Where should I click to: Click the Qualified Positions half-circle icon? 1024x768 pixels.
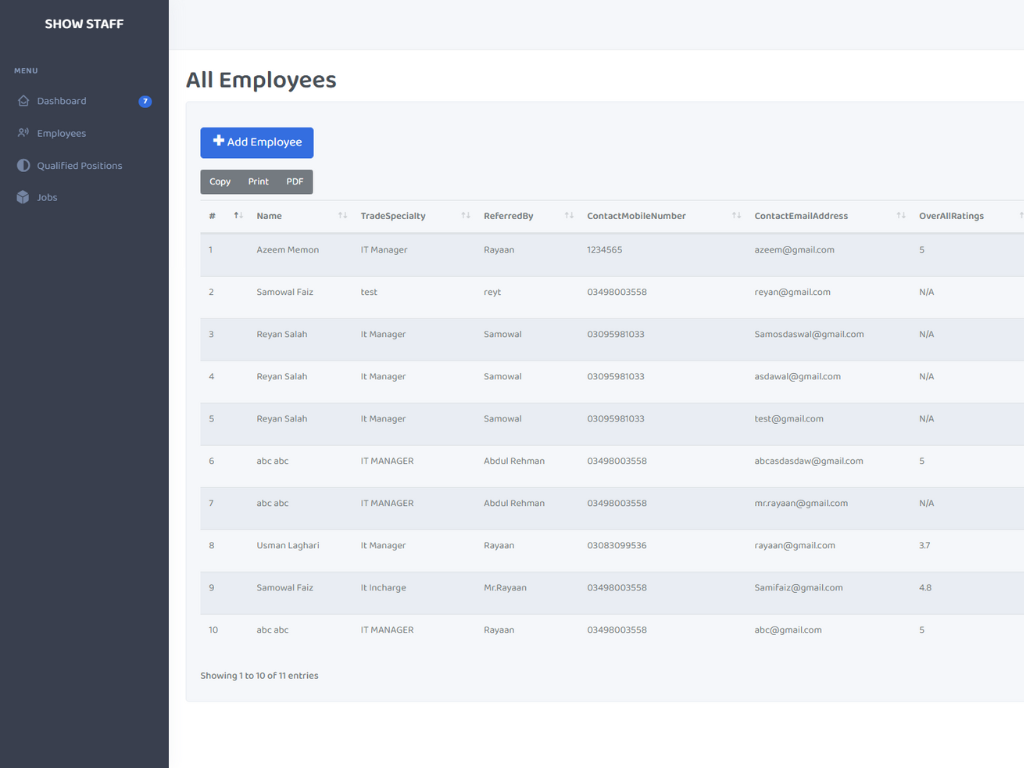[x=23, y=165]
